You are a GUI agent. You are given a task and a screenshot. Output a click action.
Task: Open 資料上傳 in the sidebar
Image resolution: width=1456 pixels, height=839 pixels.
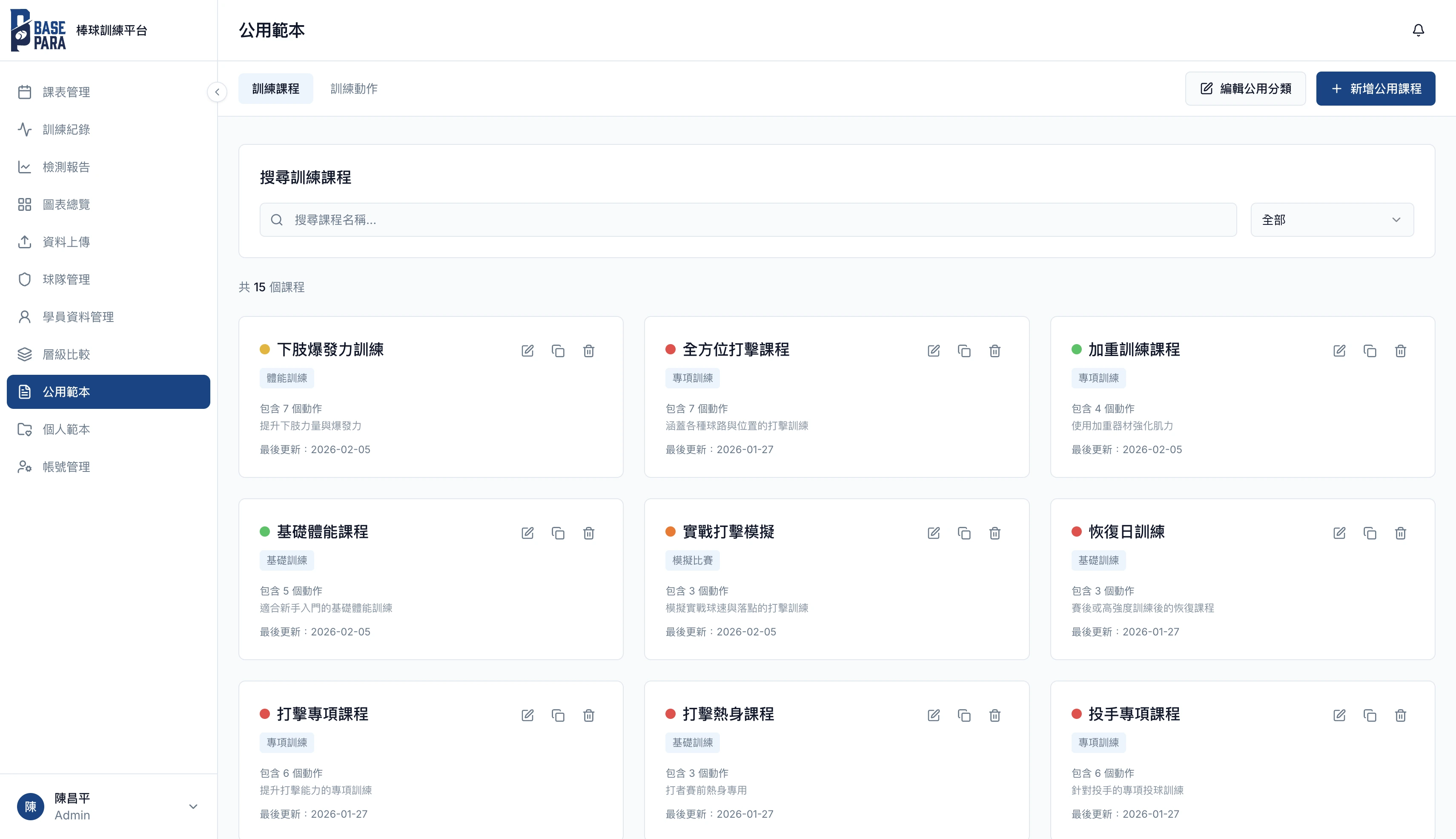click(x=108, y=242)
